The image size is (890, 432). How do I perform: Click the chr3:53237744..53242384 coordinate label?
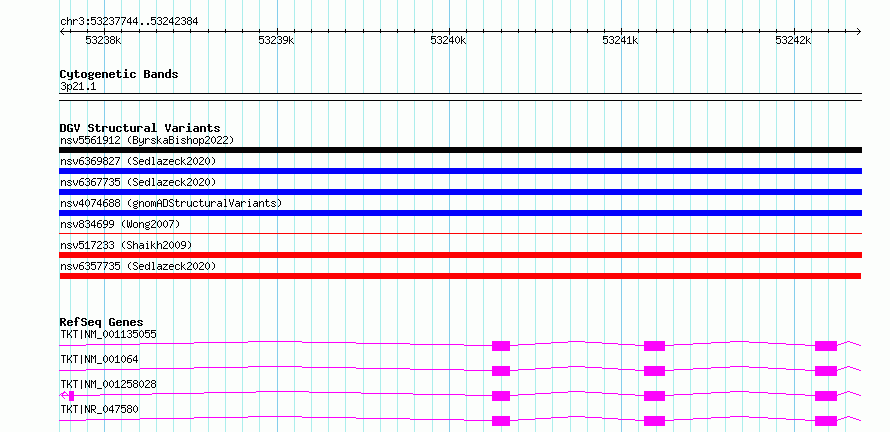[129, 22]
